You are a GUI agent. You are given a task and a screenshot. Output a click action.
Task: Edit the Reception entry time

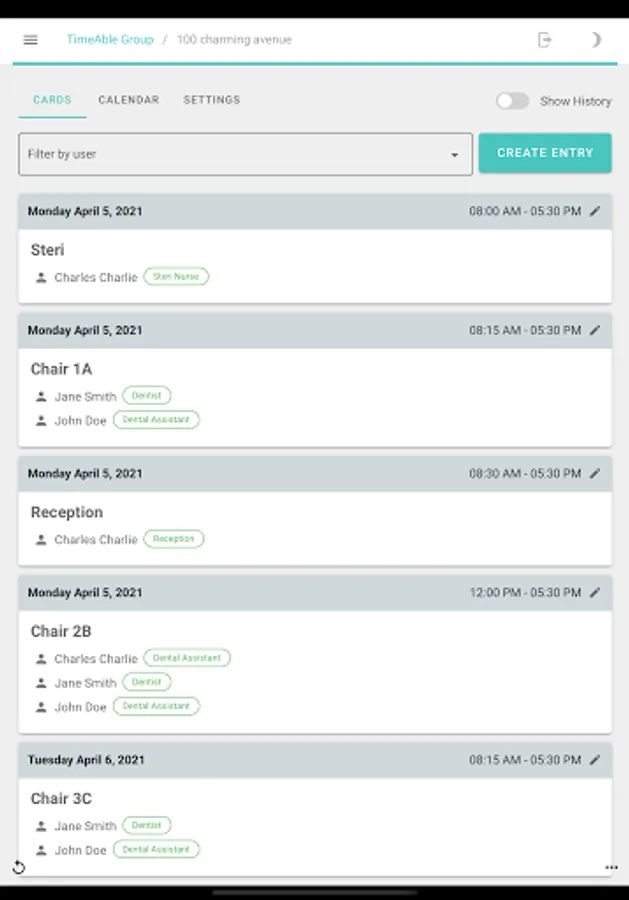coord(595,473)
